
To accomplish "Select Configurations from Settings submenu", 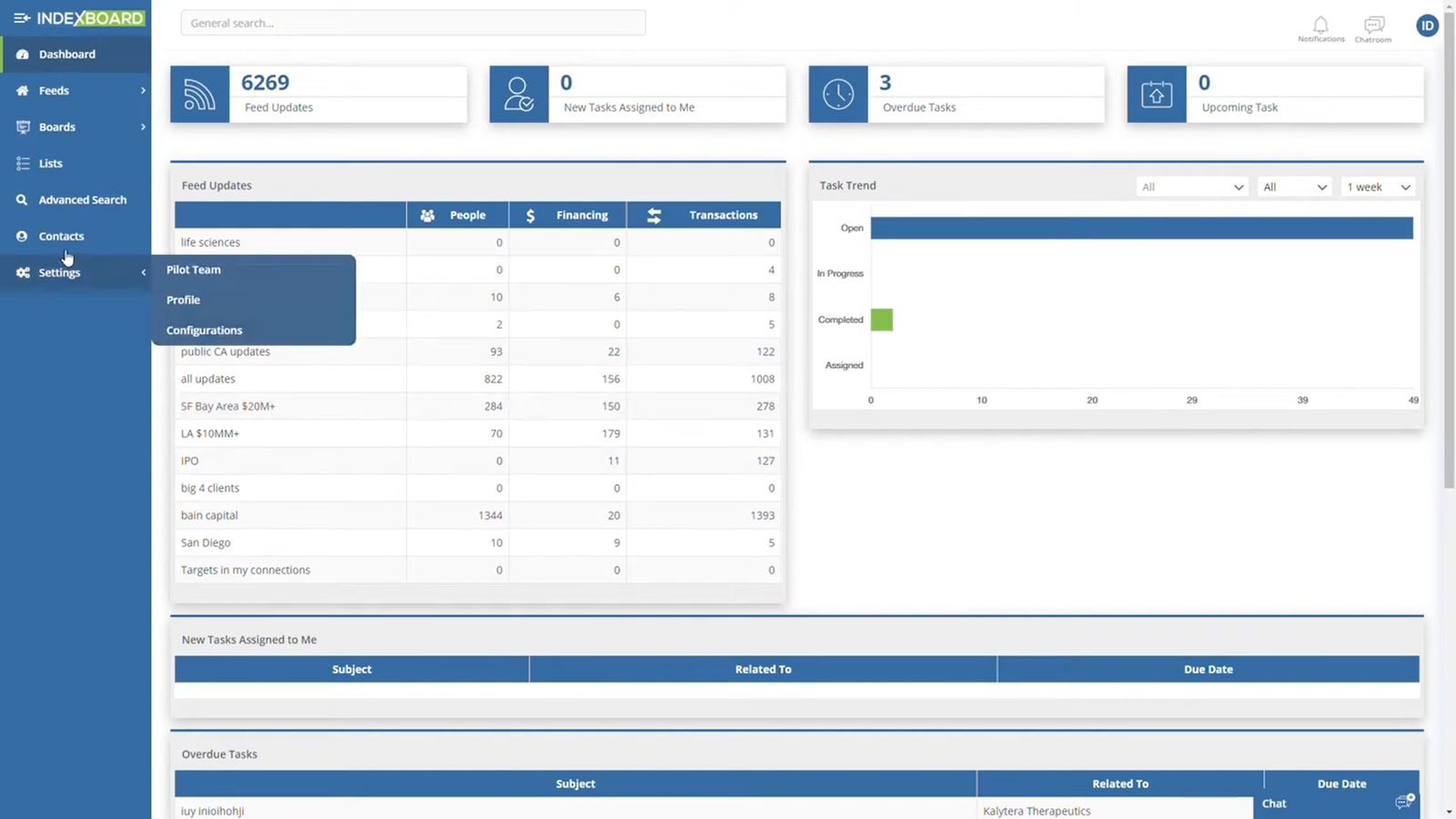I will pos(205,330).
